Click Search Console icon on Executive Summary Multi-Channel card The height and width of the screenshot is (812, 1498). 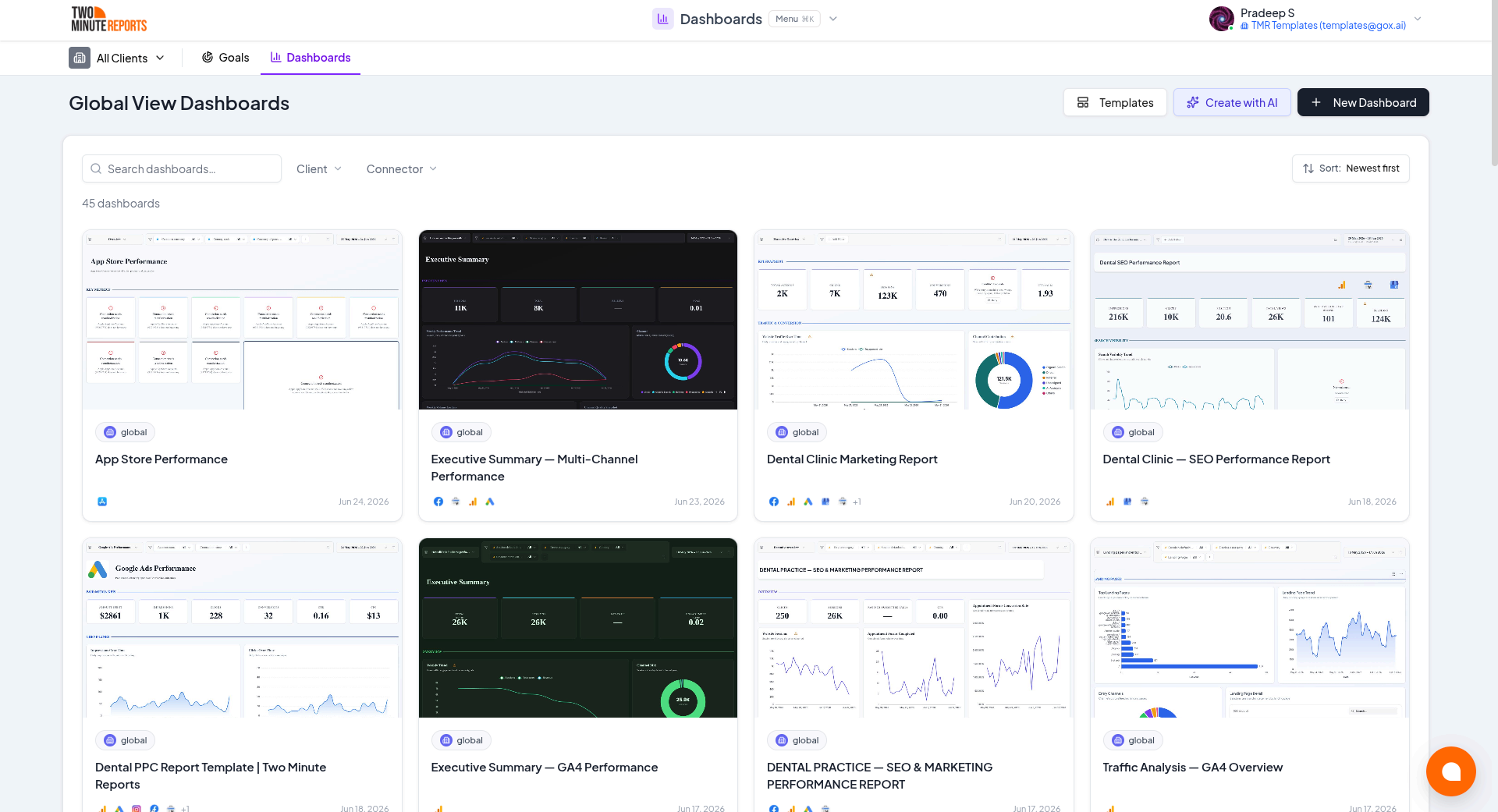pos(456,502)
